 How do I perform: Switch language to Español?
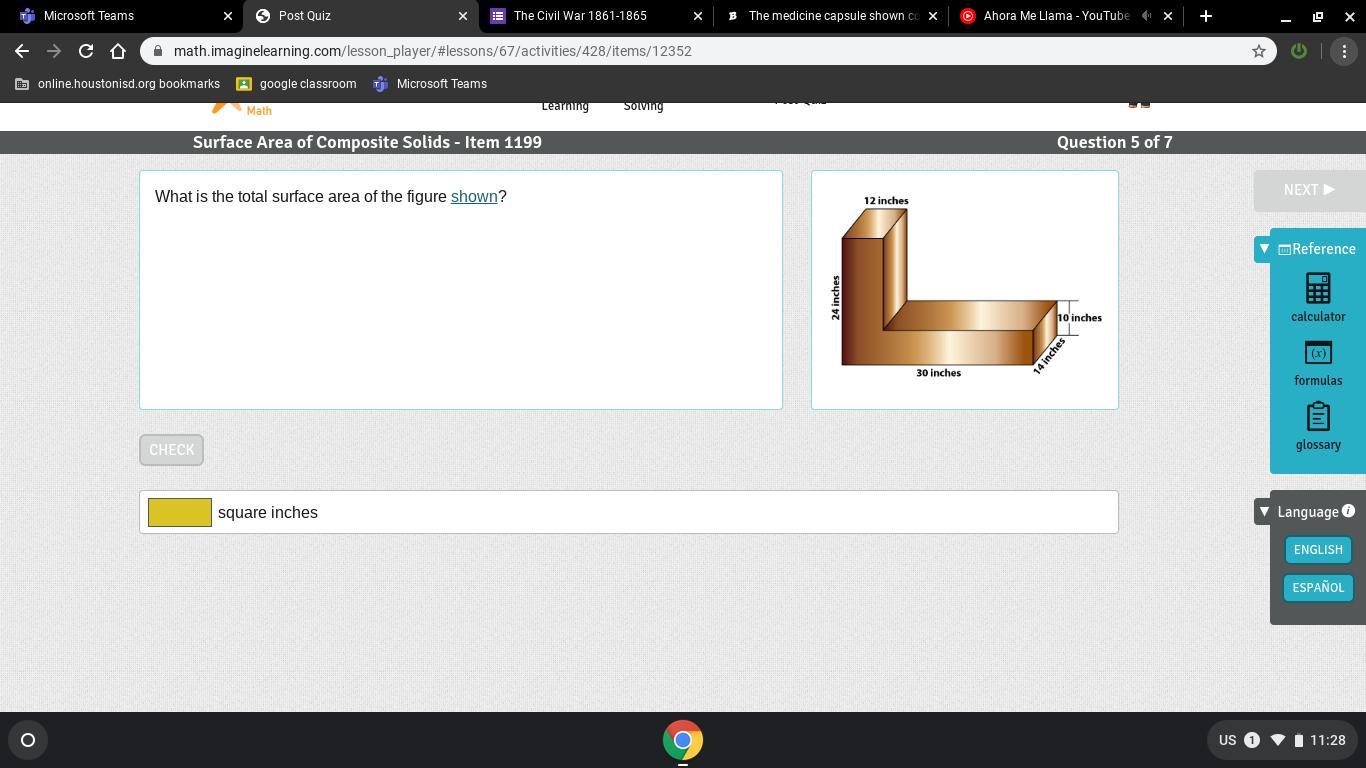pyautogui.click(x=1318, y=588)
